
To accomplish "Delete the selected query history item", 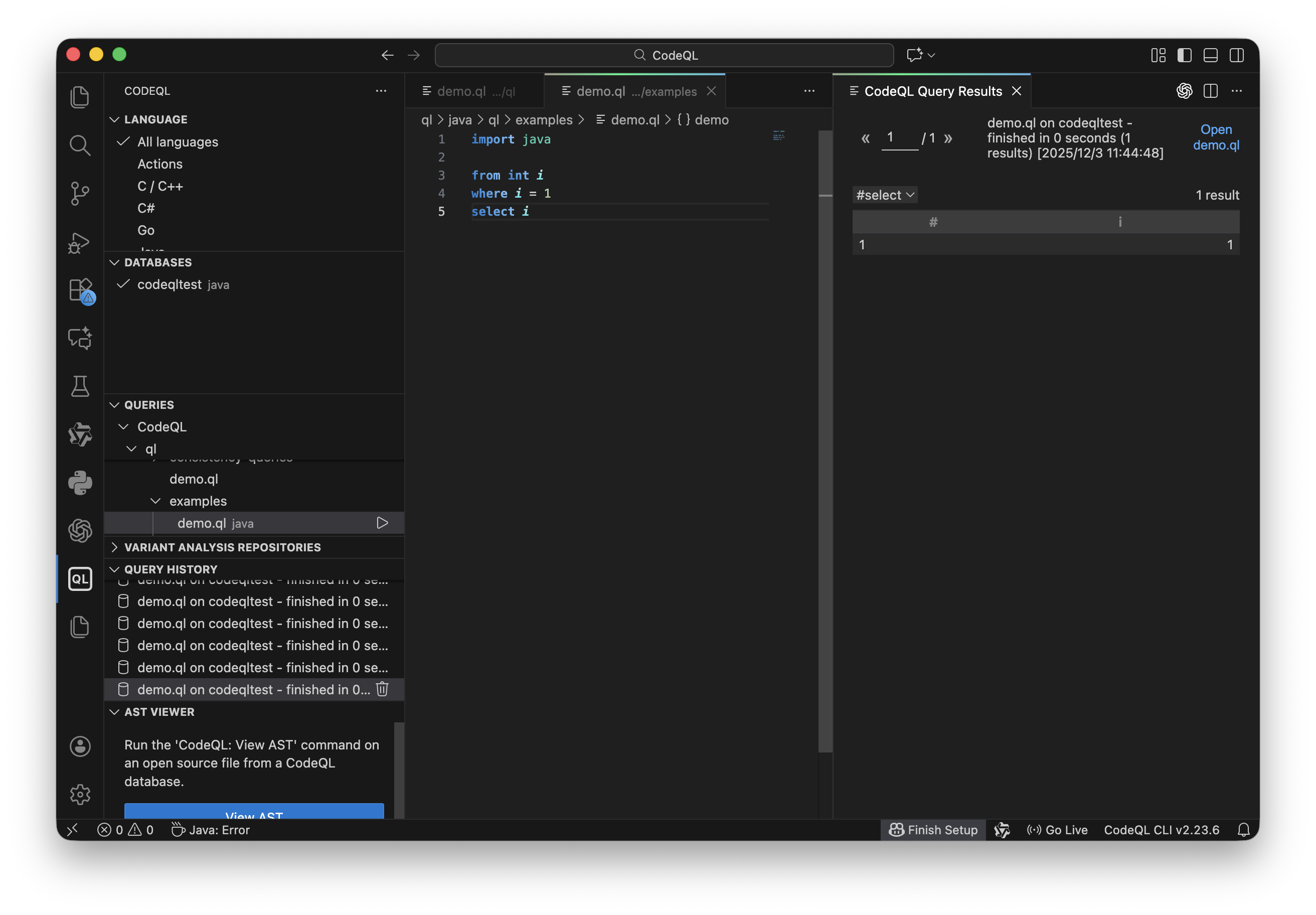I will pyautogui.click(x=382, y=689).
